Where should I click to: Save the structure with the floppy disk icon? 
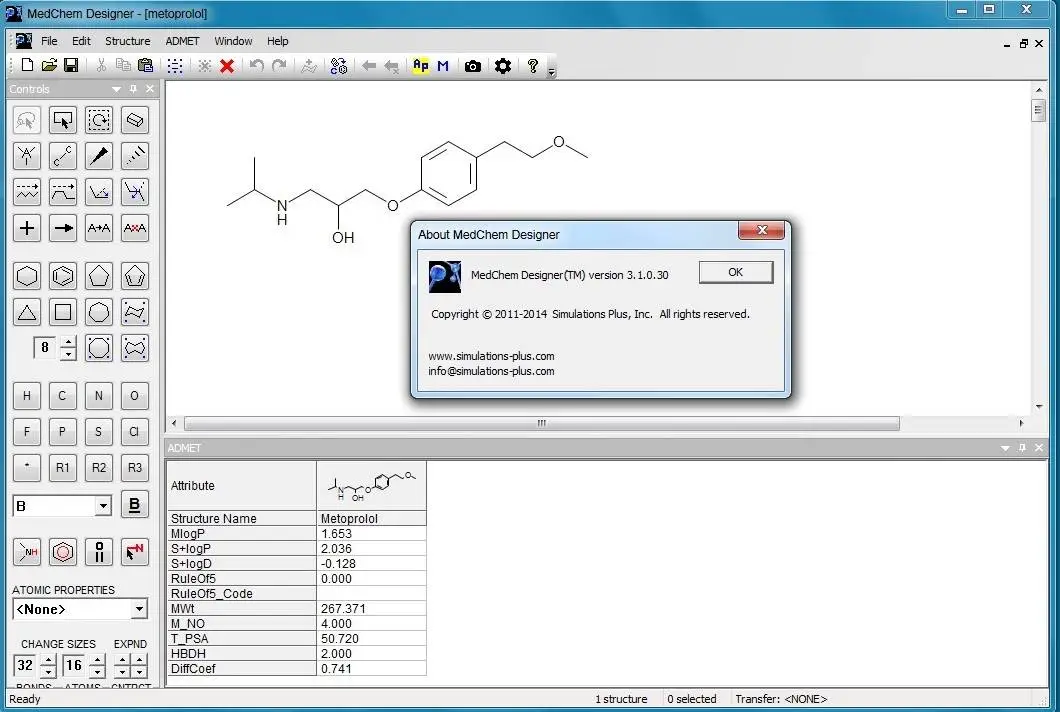coord(71,66)
